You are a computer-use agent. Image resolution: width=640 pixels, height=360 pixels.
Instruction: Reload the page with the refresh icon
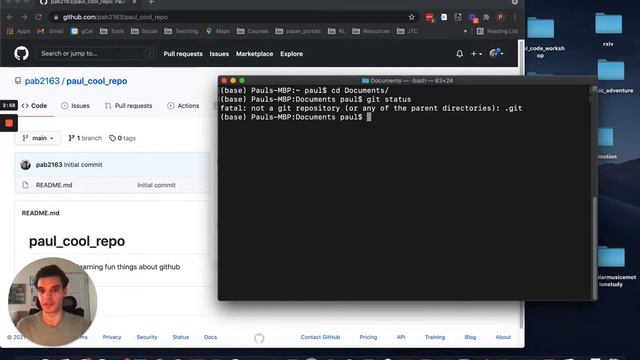click(38, 17)
